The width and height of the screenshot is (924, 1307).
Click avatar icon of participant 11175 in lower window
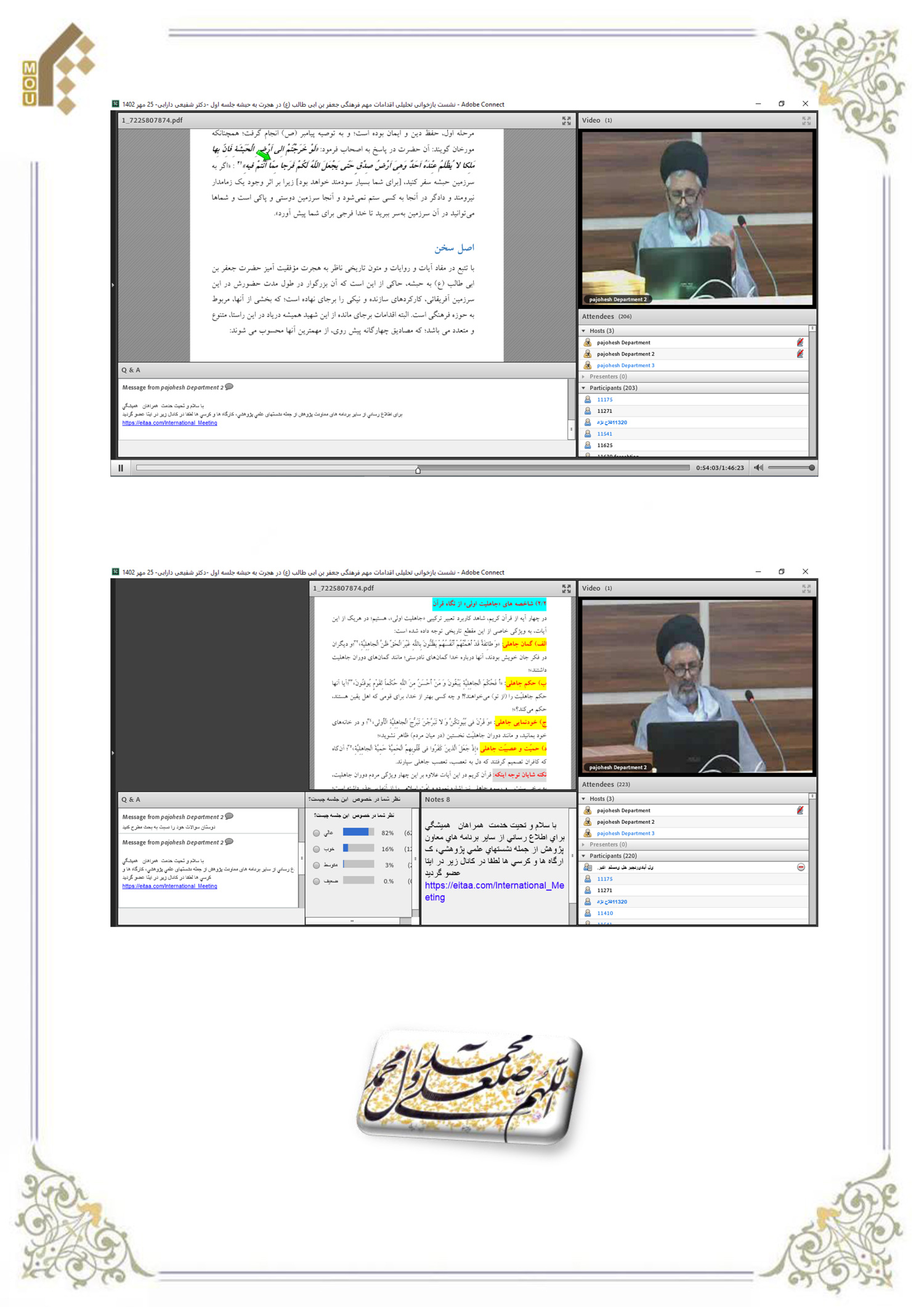tap(588, 879)
